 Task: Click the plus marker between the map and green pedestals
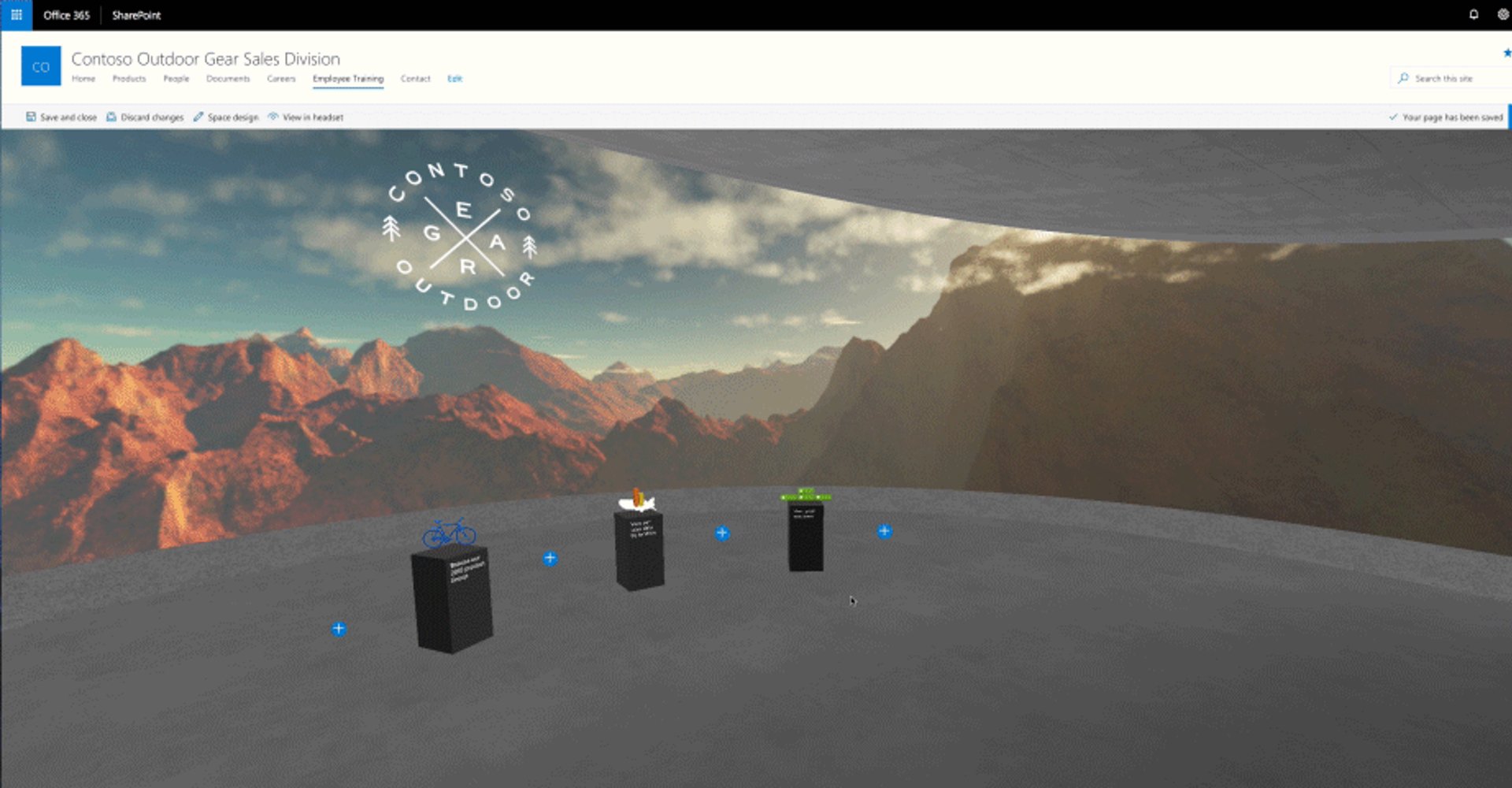click(x=722, y=533)
